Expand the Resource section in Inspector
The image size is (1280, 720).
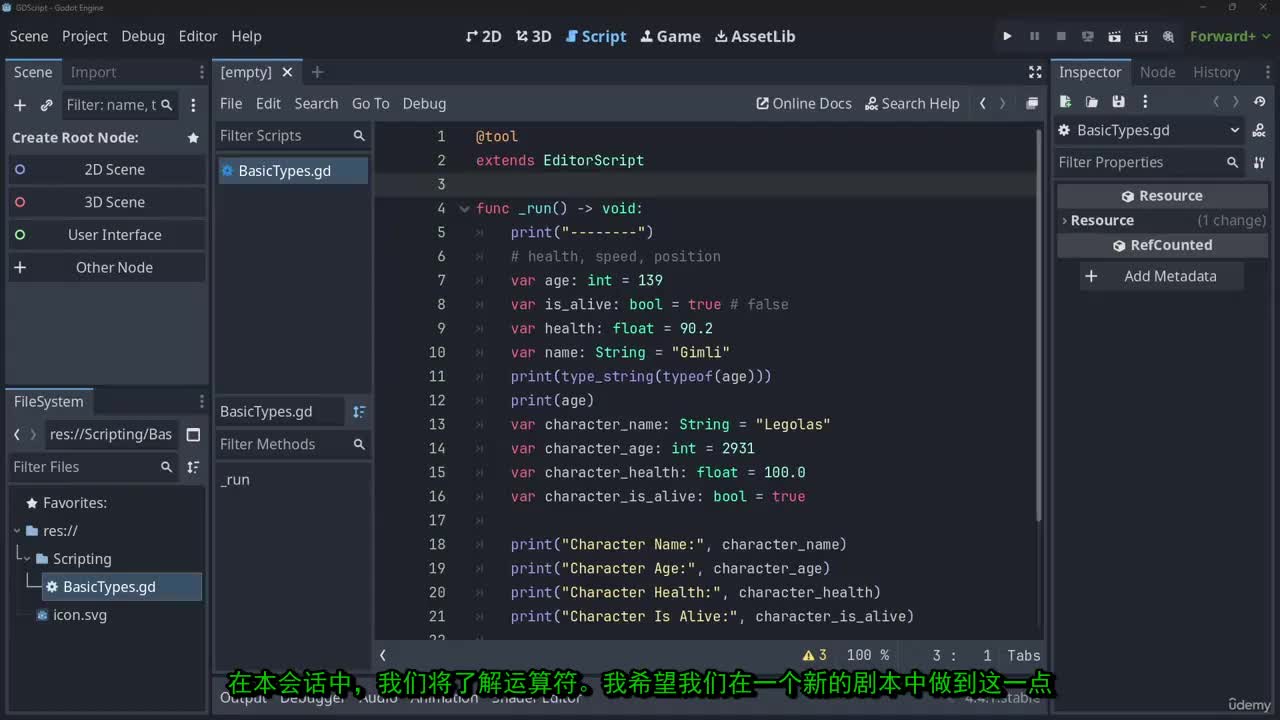[1102, 220]
